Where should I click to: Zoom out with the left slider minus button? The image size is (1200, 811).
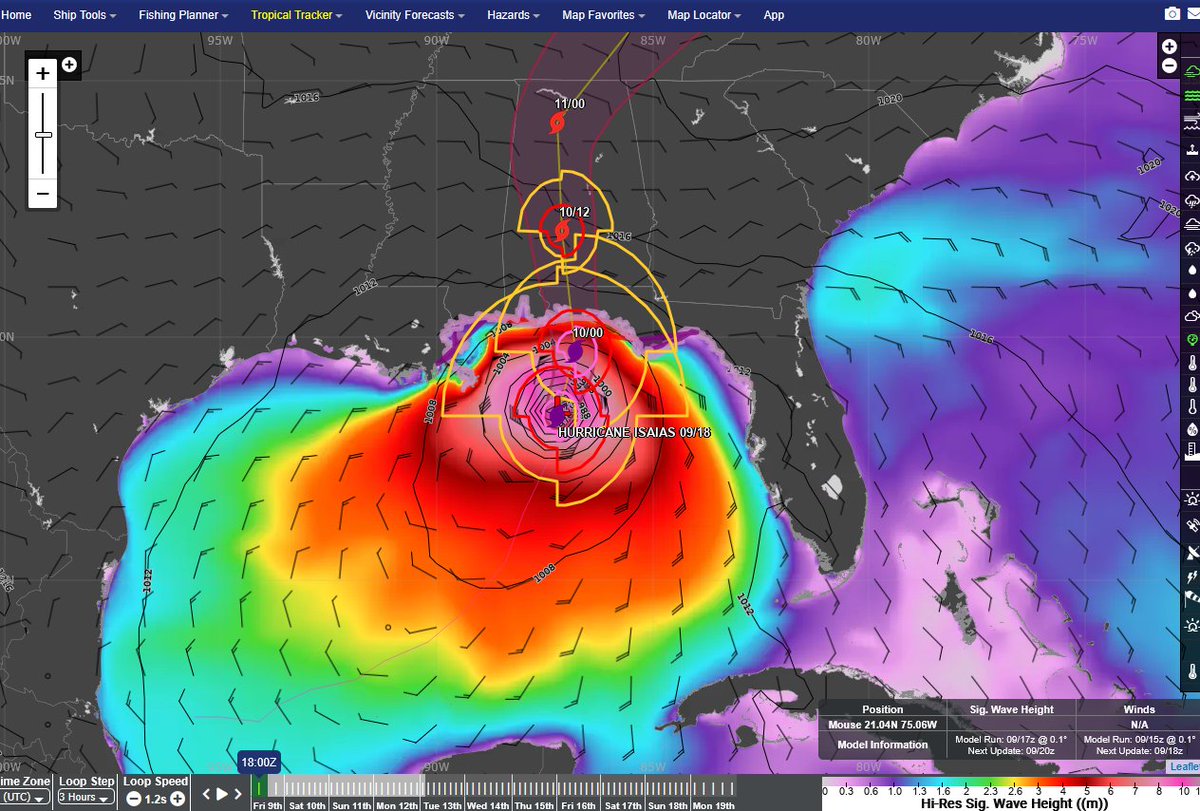point(43,194)
